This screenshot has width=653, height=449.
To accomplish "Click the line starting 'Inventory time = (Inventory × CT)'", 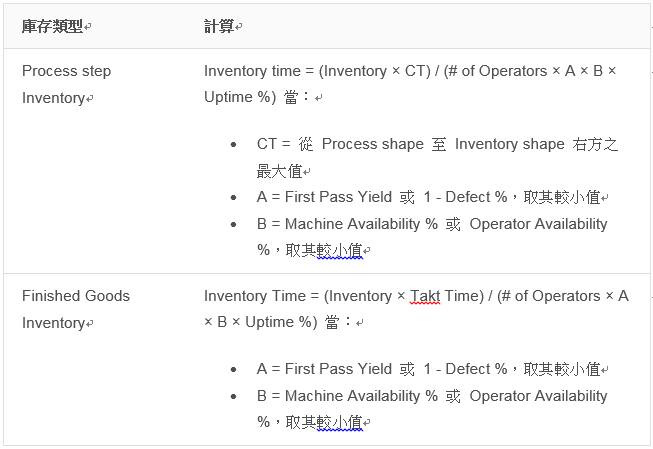I will point(410,71).
